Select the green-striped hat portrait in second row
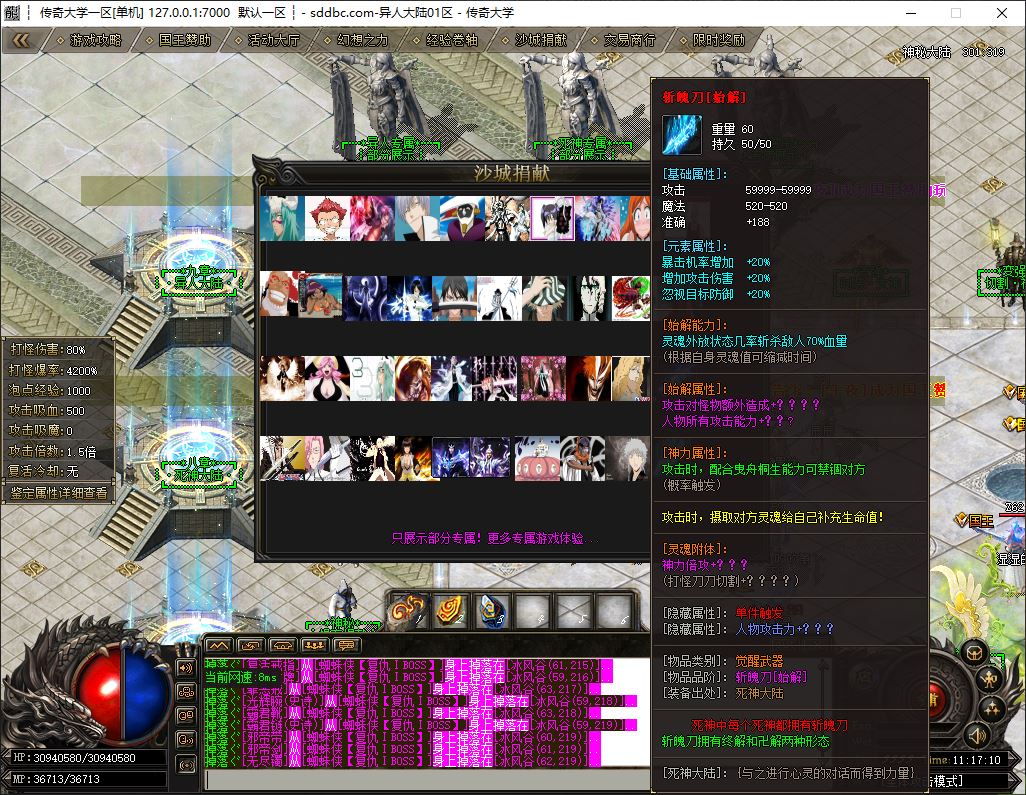The image size is (1026, 795). click(x=545, y=298)
